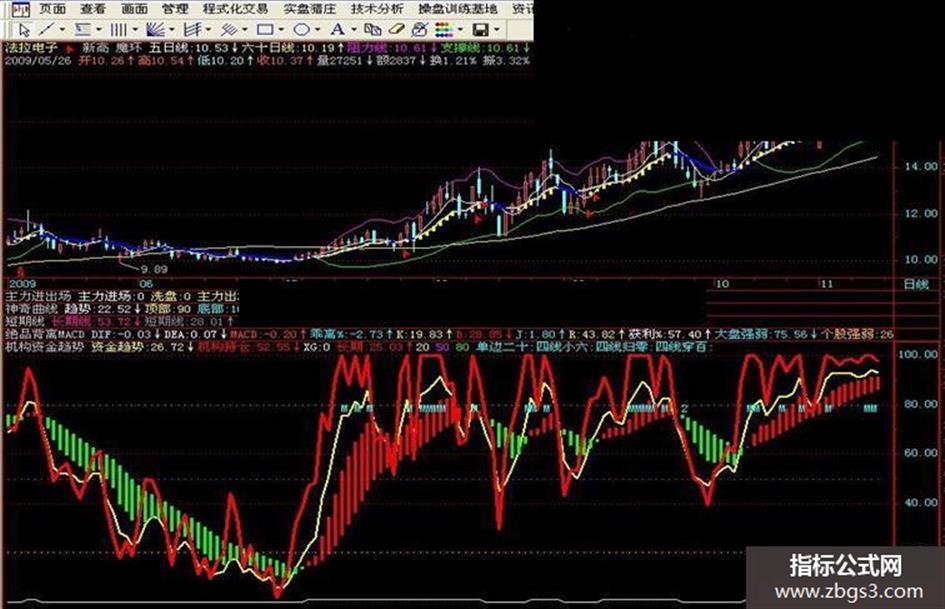Click the 机构资金趋势 indicator title
Viewport: 945px width, 609px height.
tap(45, 347)
